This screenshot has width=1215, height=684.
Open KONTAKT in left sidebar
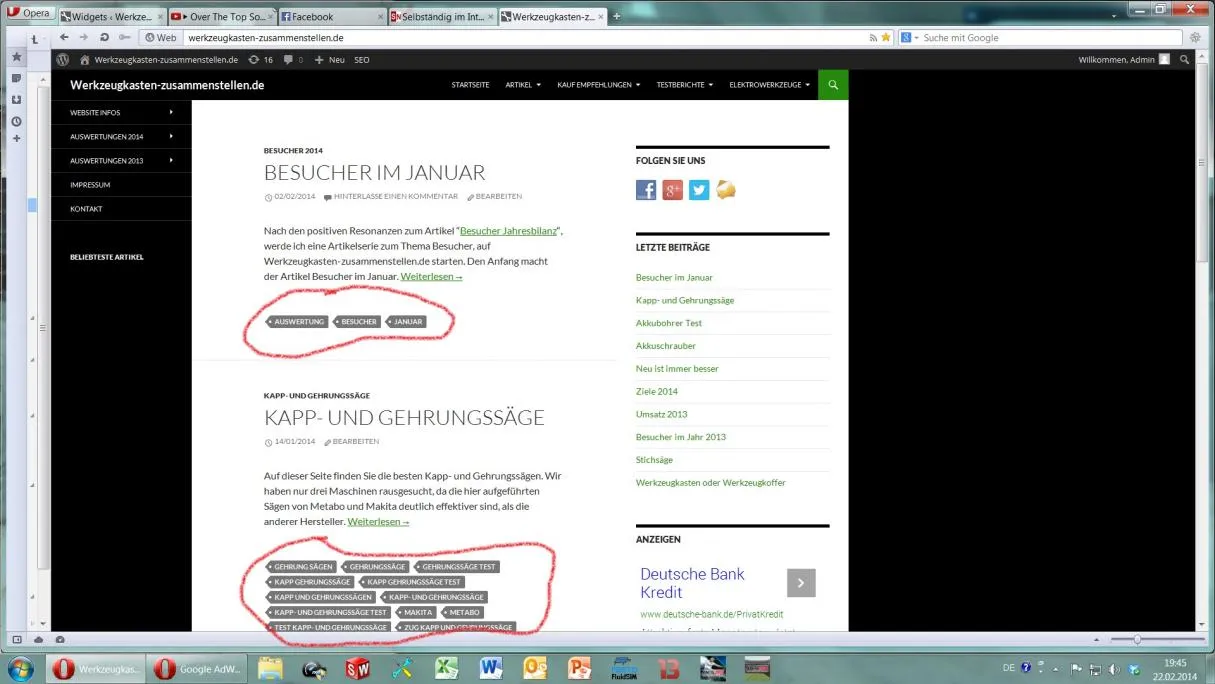pos(86,209)
